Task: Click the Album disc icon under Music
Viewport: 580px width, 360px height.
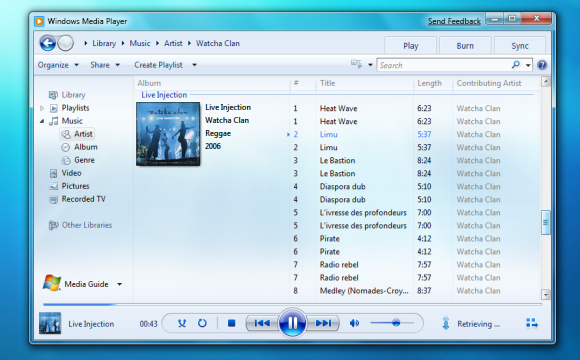Action: (x=65, y=147)
